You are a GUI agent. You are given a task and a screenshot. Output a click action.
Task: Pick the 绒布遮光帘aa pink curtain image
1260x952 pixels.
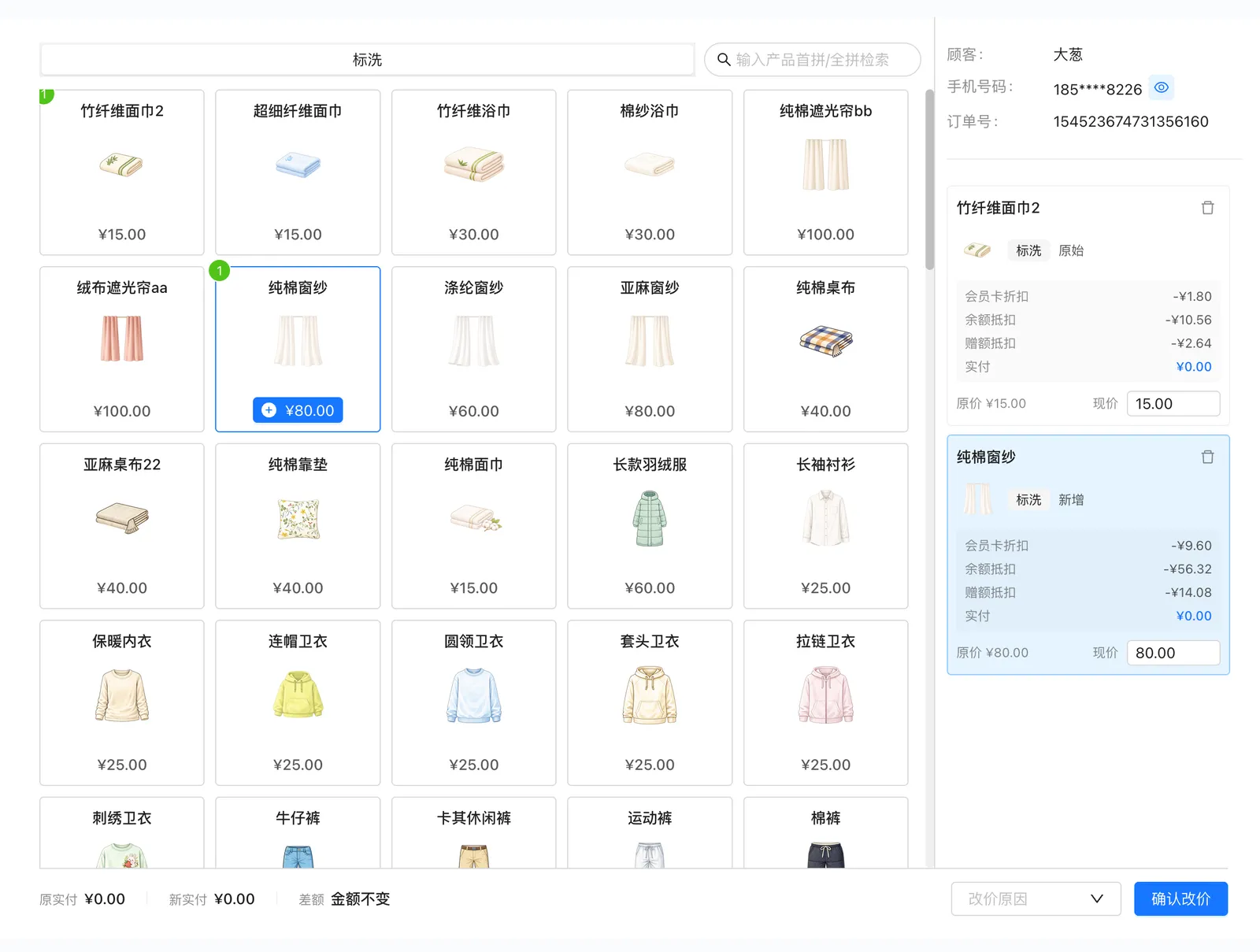(x=122, y=339)
